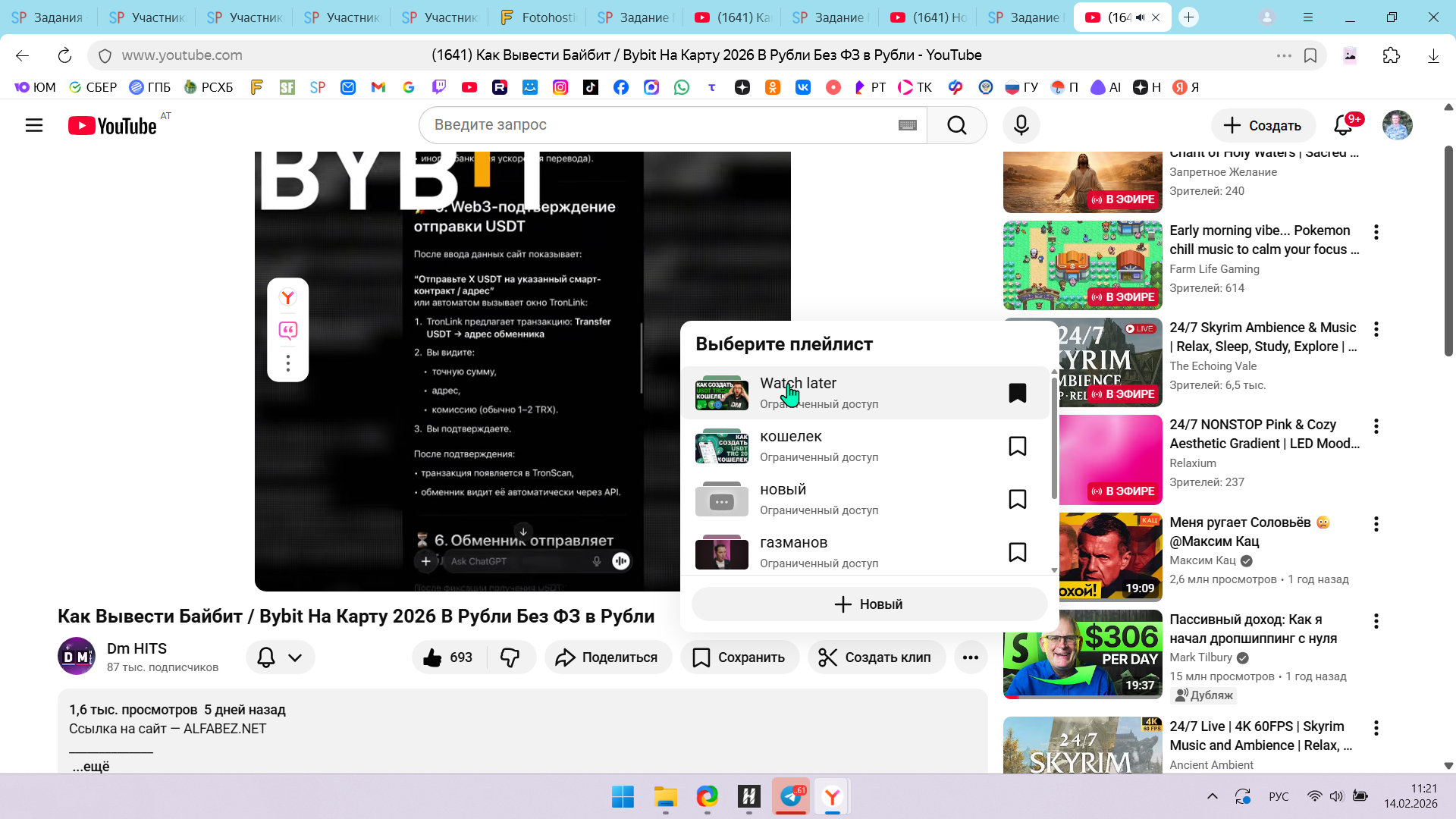Switch to the Fotohosting browser tab

click(538, 17)
